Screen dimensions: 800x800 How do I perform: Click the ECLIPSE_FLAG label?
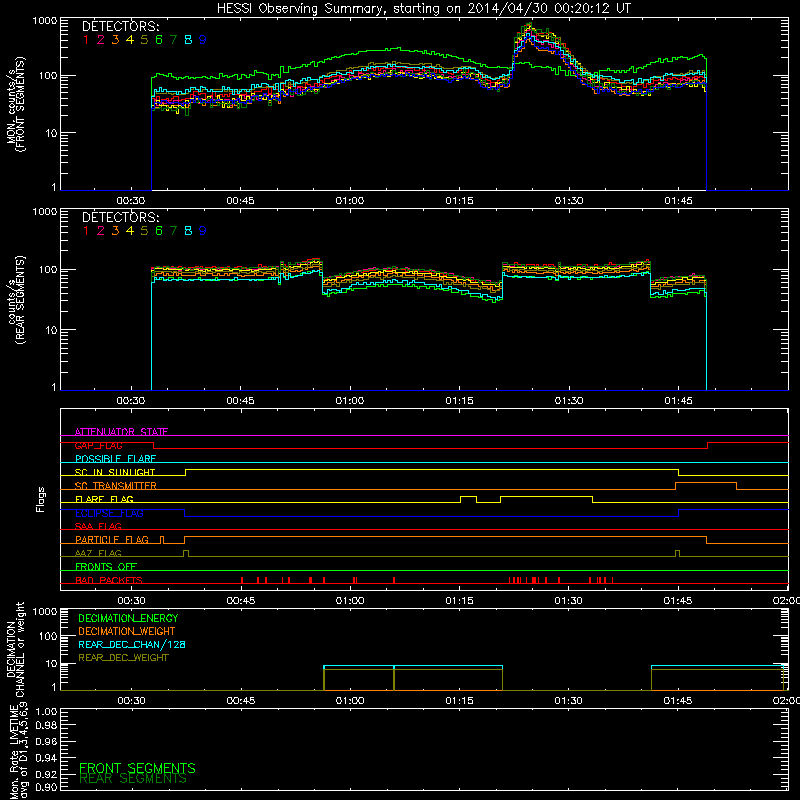click(109, 513)
